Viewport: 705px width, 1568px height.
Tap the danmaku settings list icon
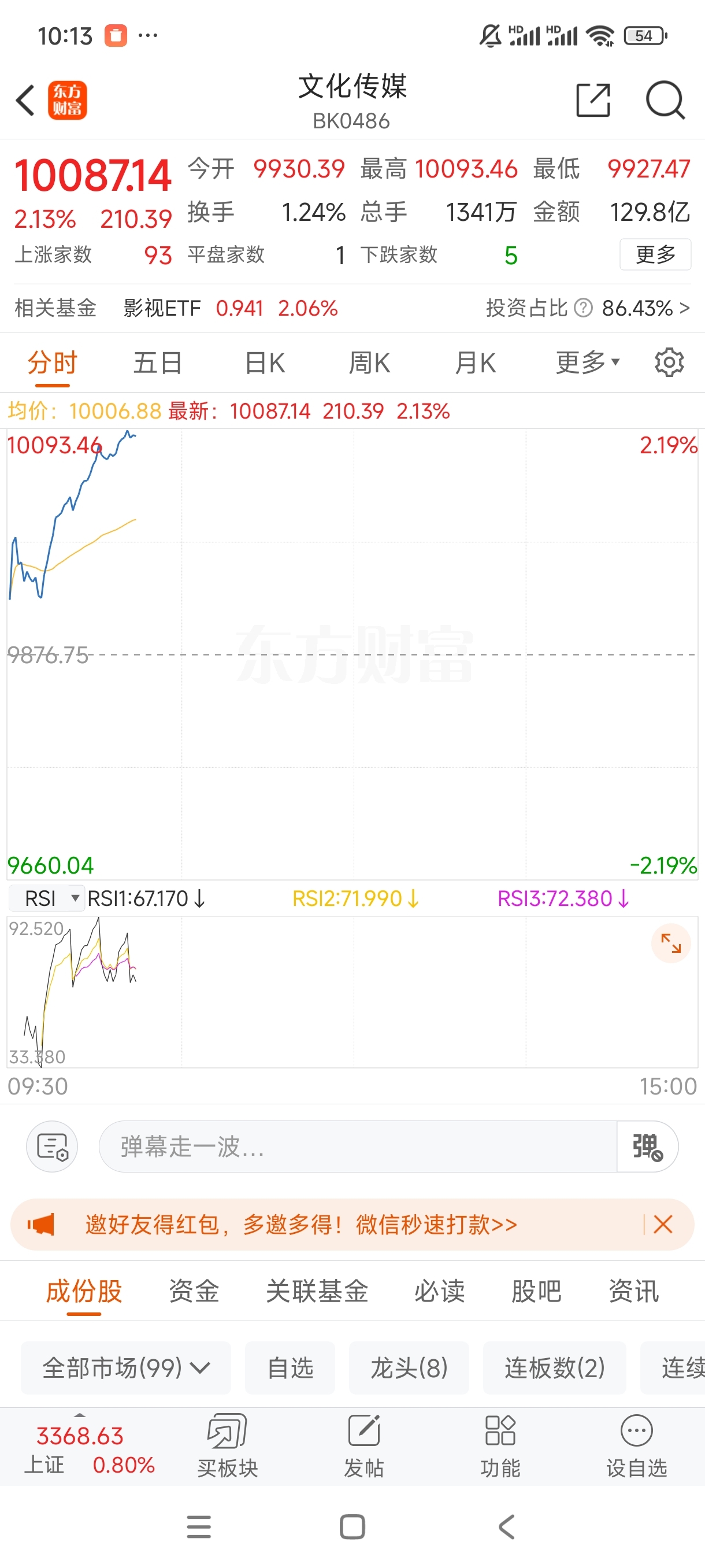53,1147
